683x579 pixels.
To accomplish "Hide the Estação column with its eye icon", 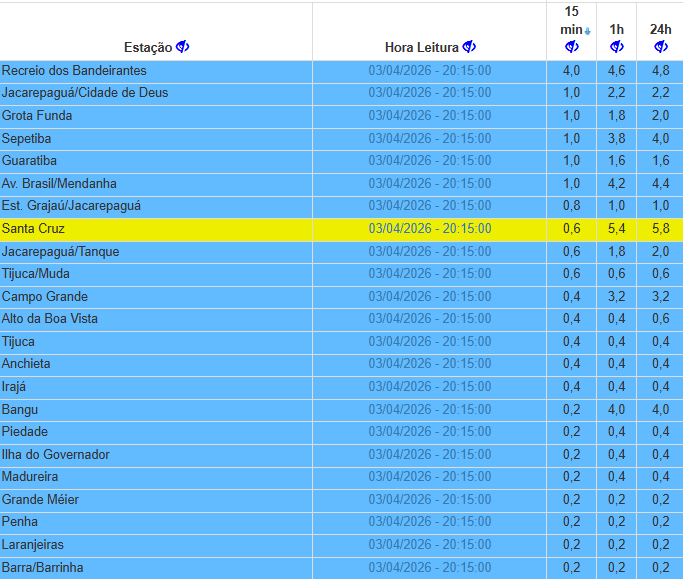I will pos(182,47).
